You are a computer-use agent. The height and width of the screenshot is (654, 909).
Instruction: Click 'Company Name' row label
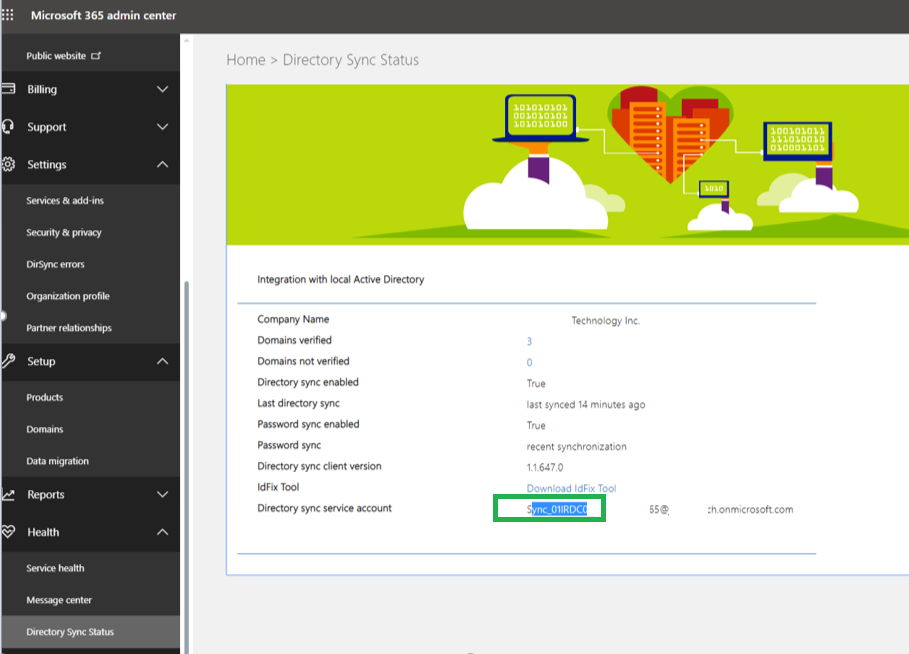[293, 319]
